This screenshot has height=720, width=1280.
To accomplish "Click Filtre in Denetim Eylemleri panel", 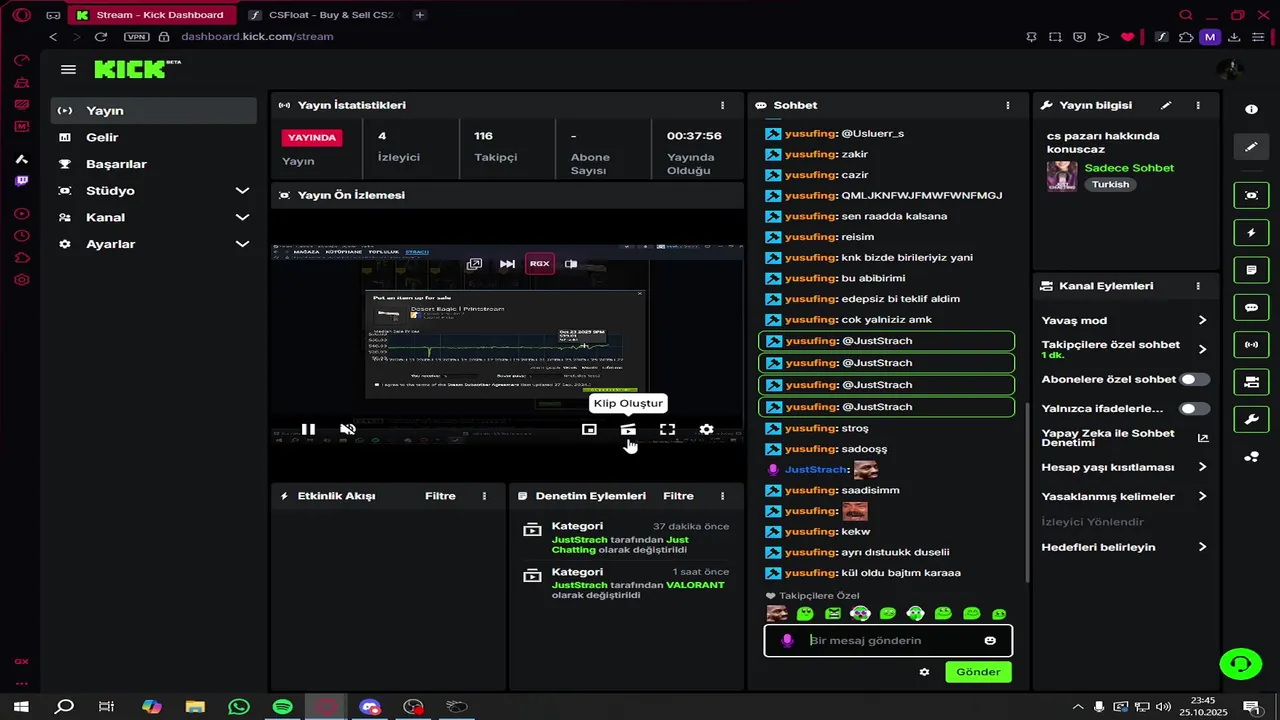I will coord(678,496).
